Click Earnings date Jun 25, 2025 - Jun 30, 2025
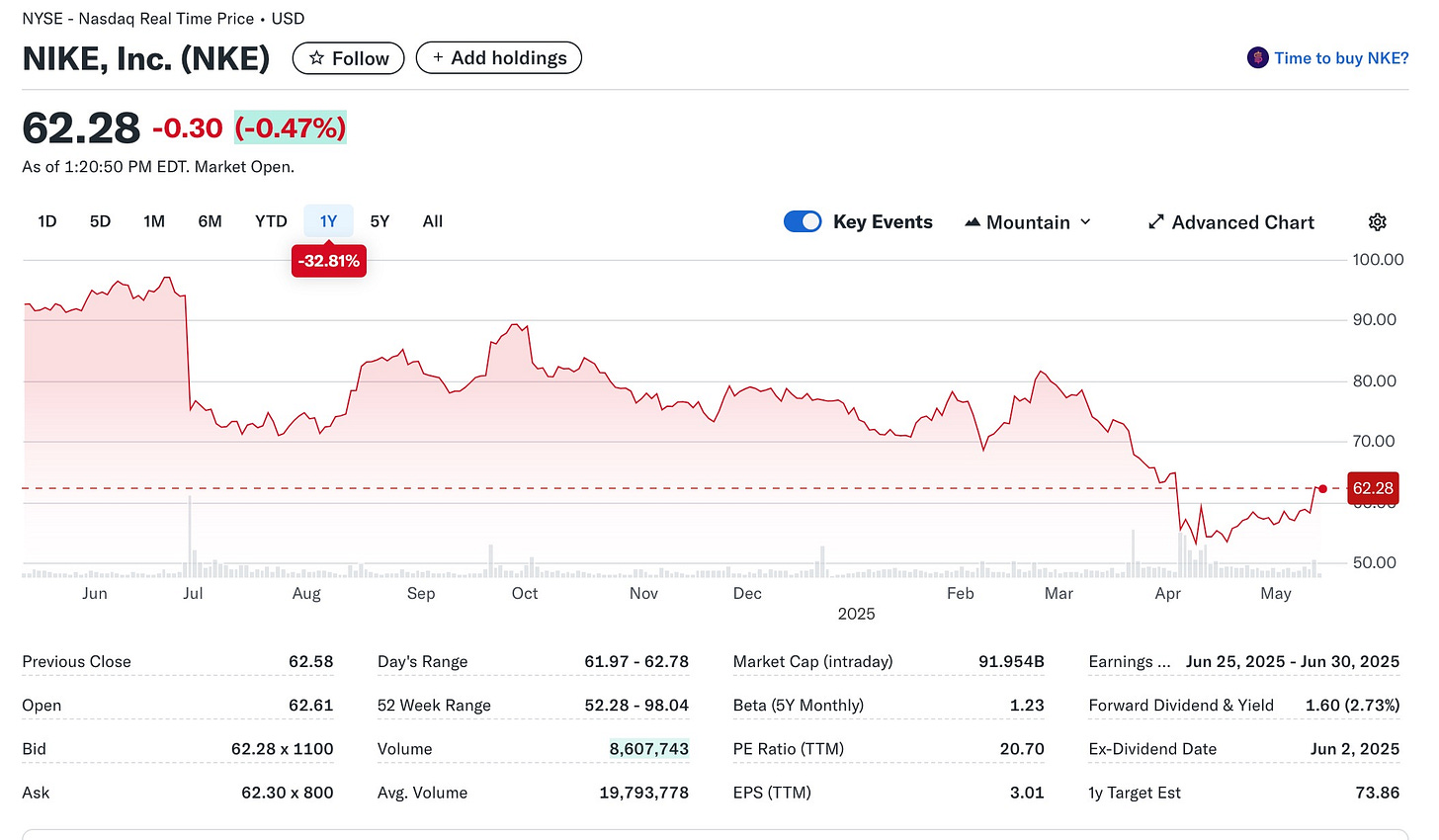1439x840 pixels. pos(1293,661)
